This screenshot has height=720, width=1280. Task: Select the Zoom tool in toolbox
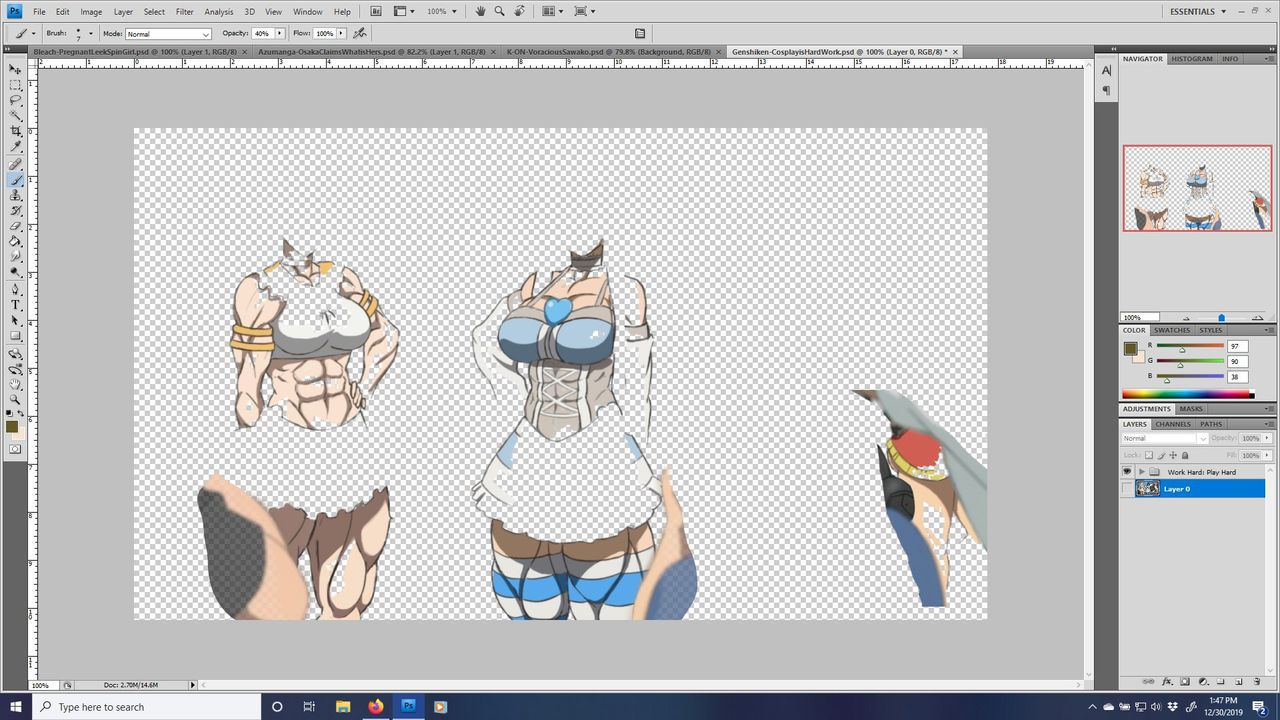tap(15, 400)
